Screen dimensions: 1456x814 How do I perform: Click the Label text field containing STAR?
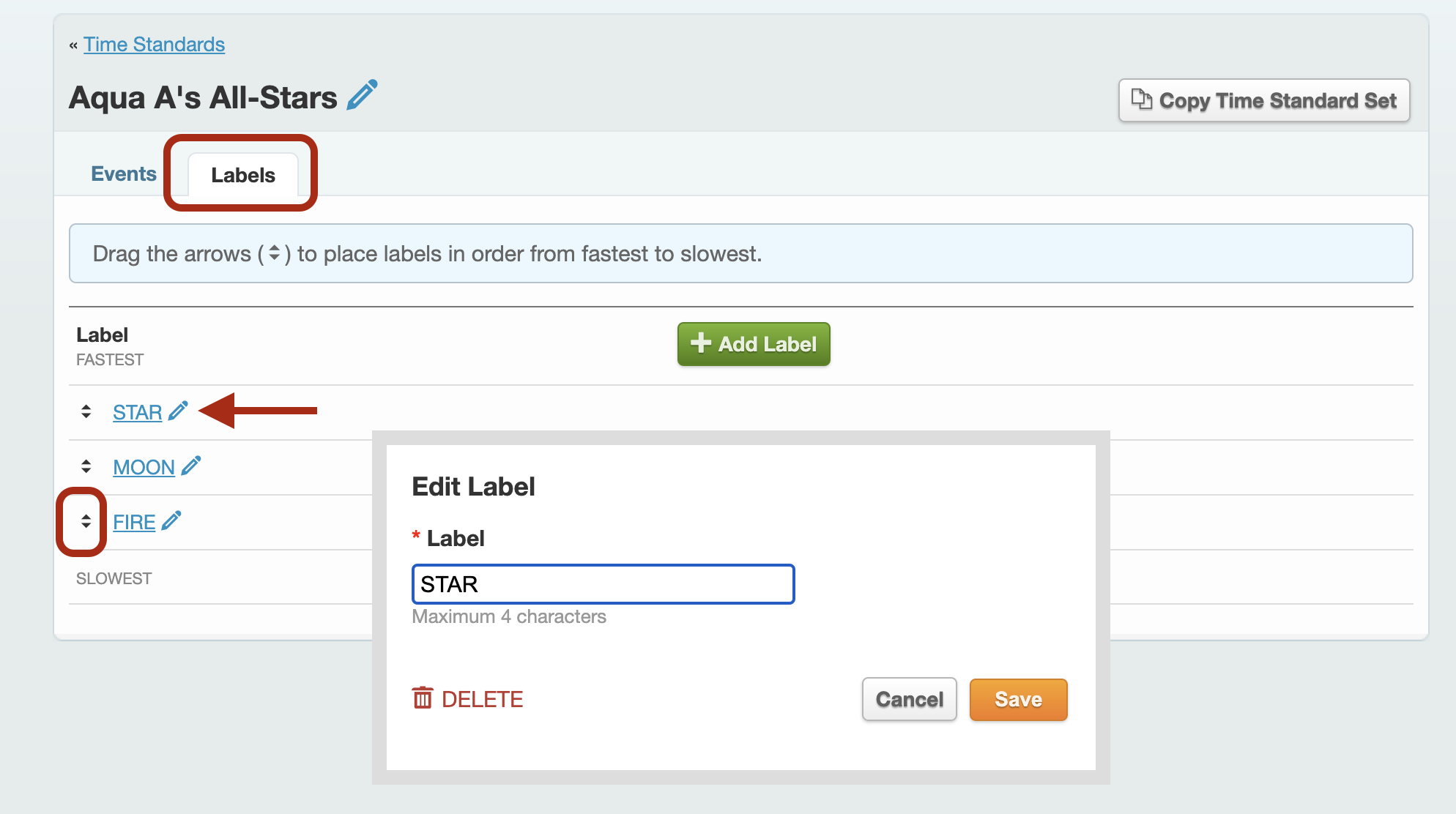[603, 584]
